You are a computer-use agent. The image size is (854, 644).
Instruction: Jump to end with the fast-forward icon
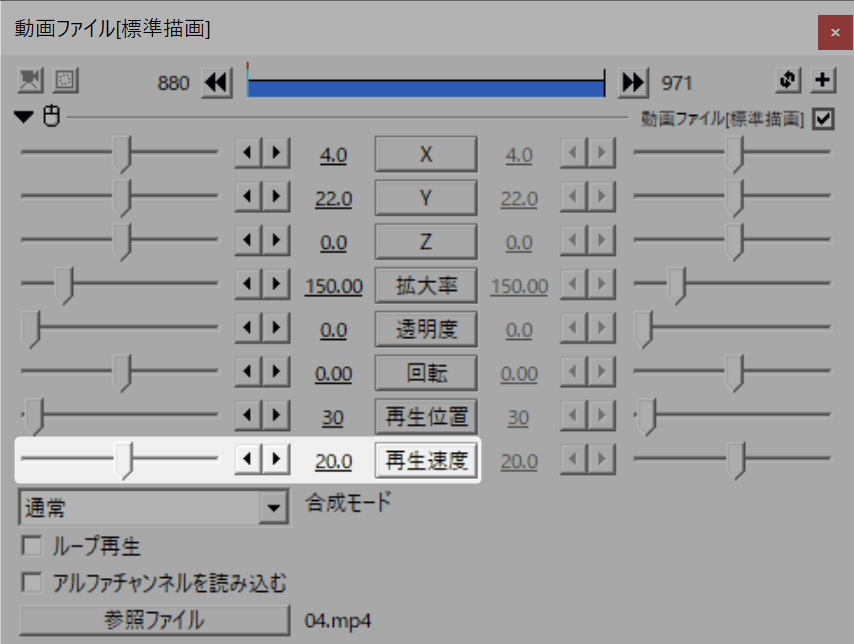[x=633, y=83]
